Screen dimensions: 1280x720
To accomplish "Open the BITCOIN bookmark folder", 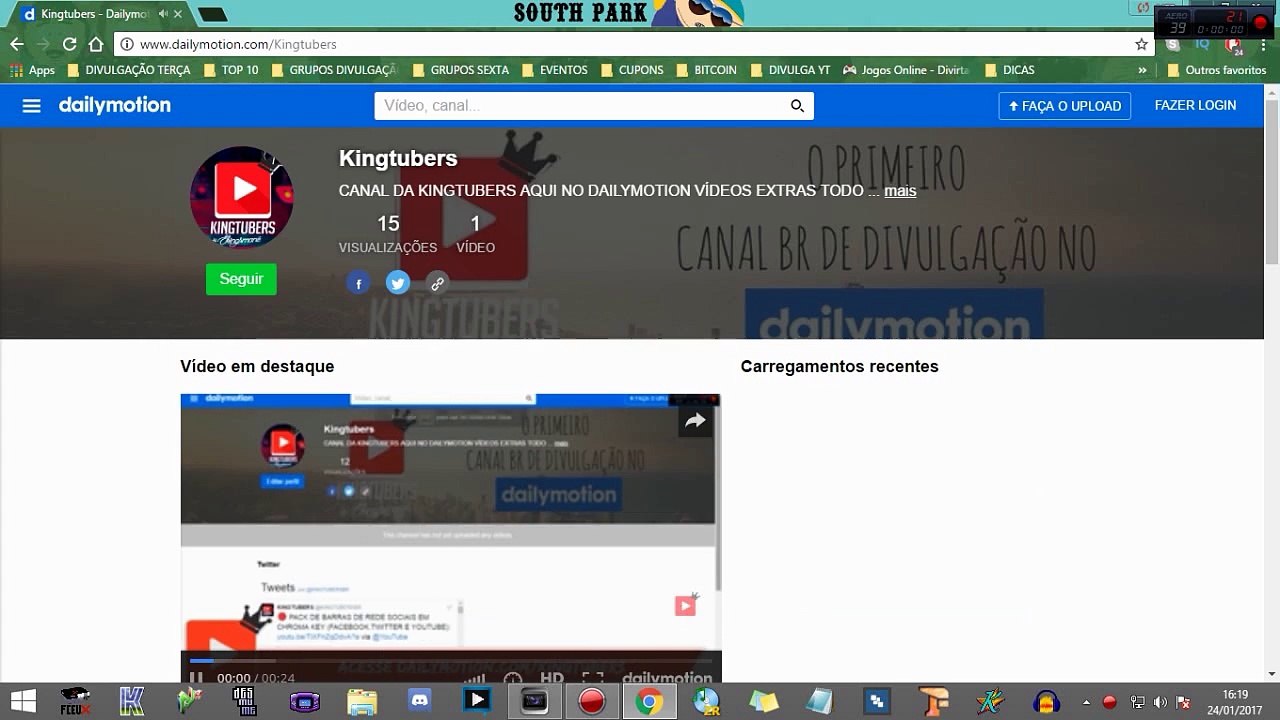I will pos(705,70).
